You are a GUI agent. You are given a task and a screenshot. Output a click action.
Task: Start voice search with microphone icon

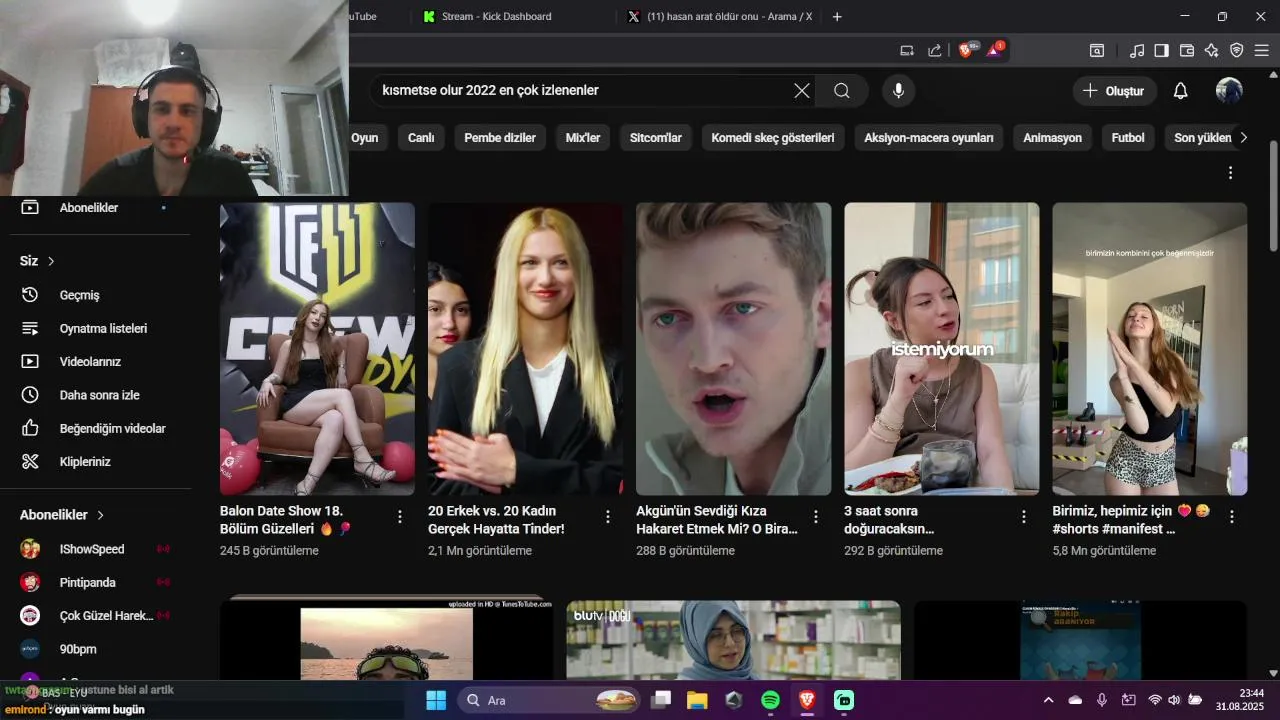click(898, 91)
